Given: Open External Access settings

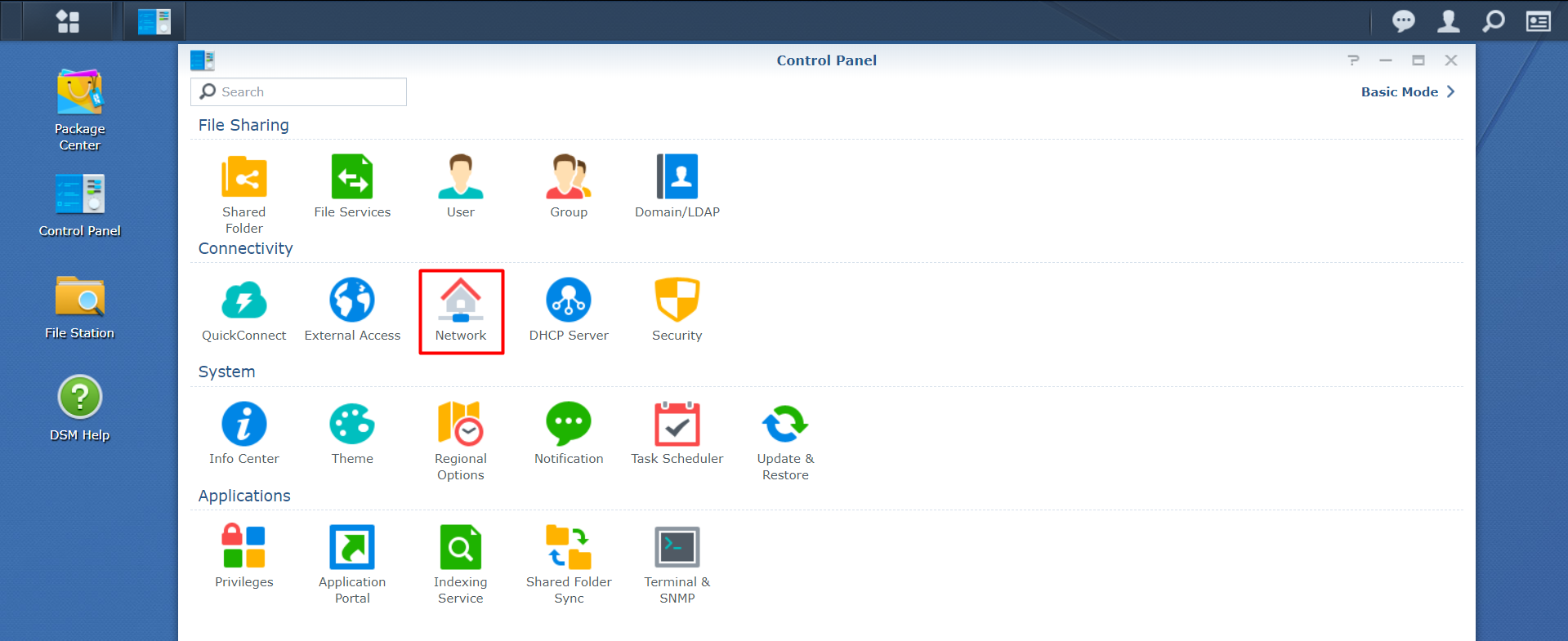Looking at the screenshot, I should (352, 310).
